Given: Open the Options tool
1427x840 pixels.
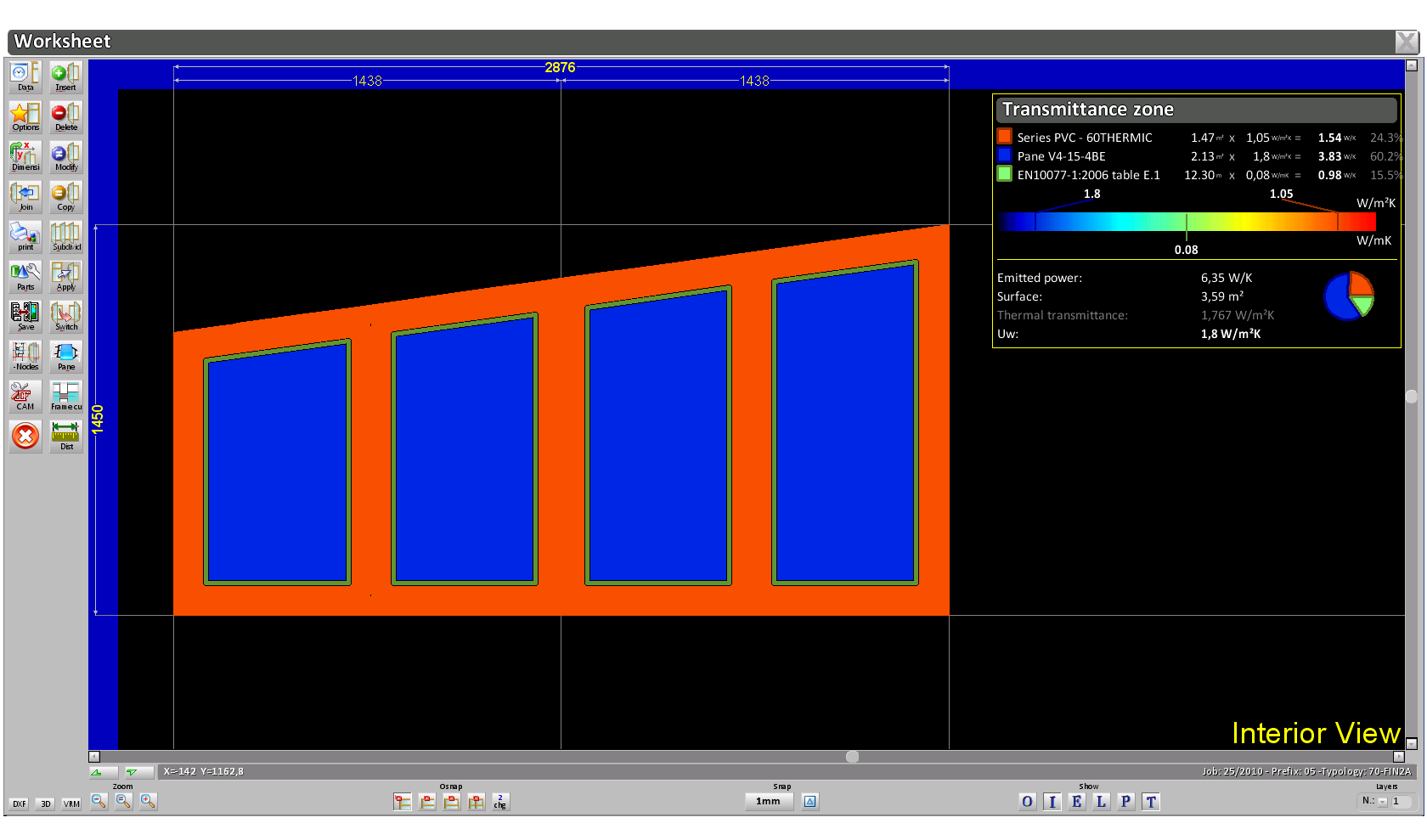Looking at the screenshot, I should pyautogui.click(x=25, y=116).
